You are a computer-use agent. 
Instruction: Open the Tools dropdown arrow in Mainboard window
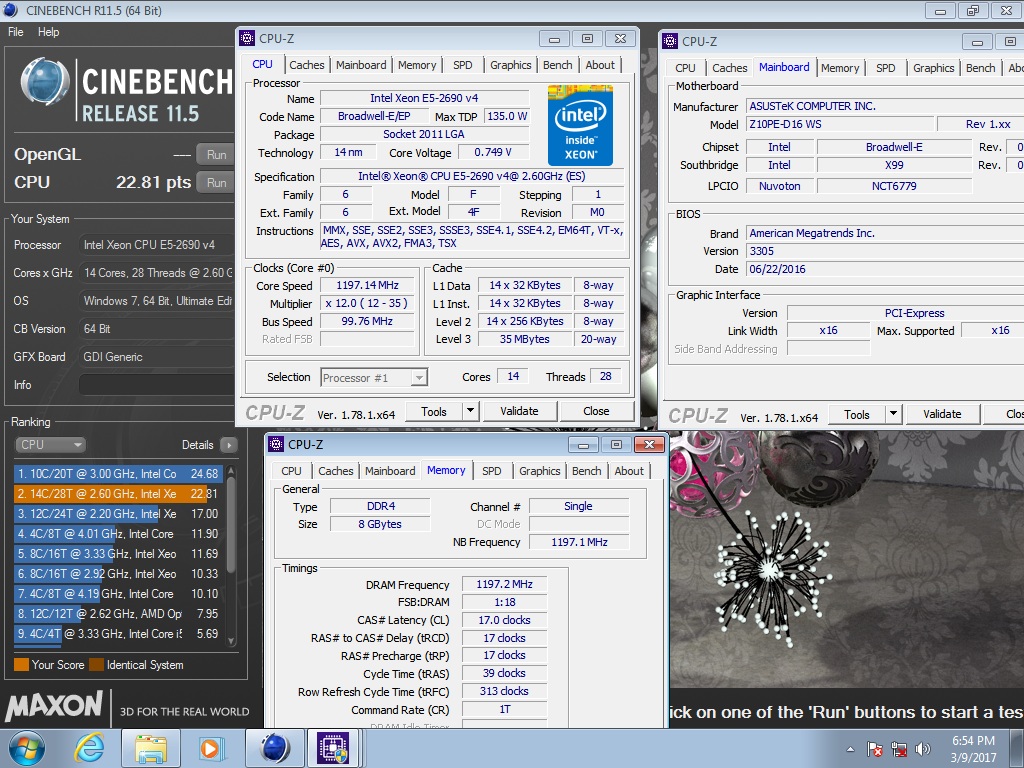point(893,414)
